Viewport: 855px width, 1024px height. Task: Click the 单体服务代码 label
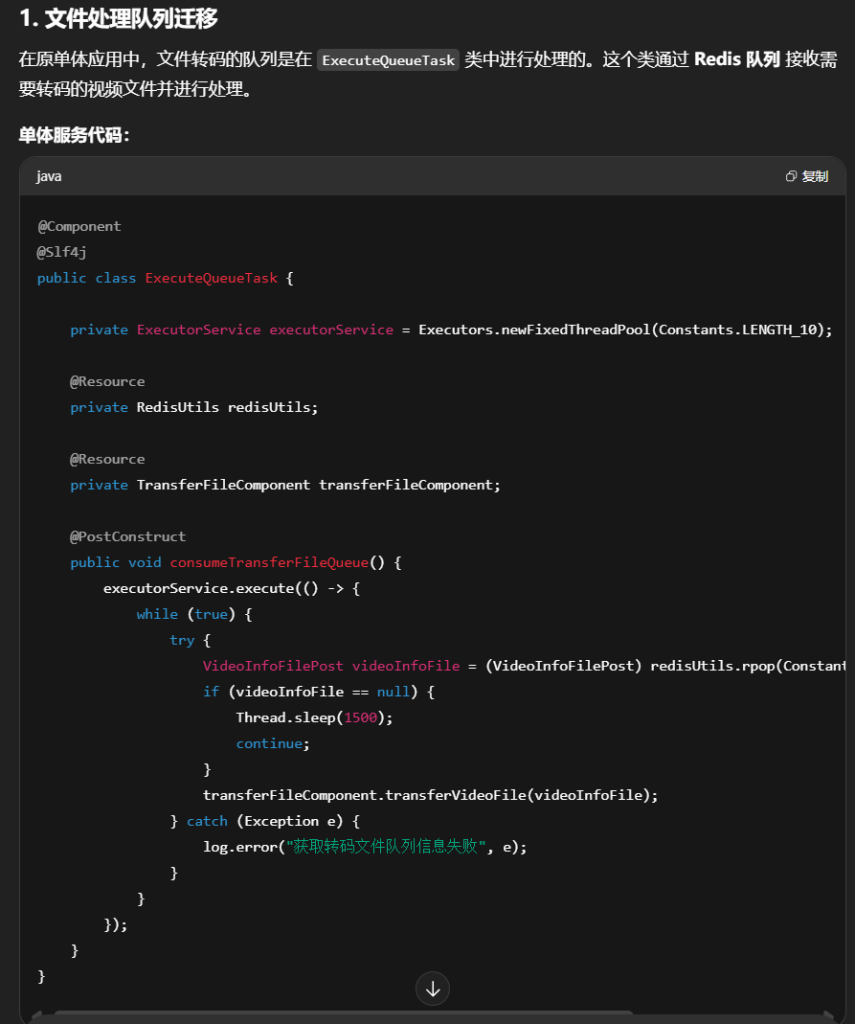click(74, 135)
